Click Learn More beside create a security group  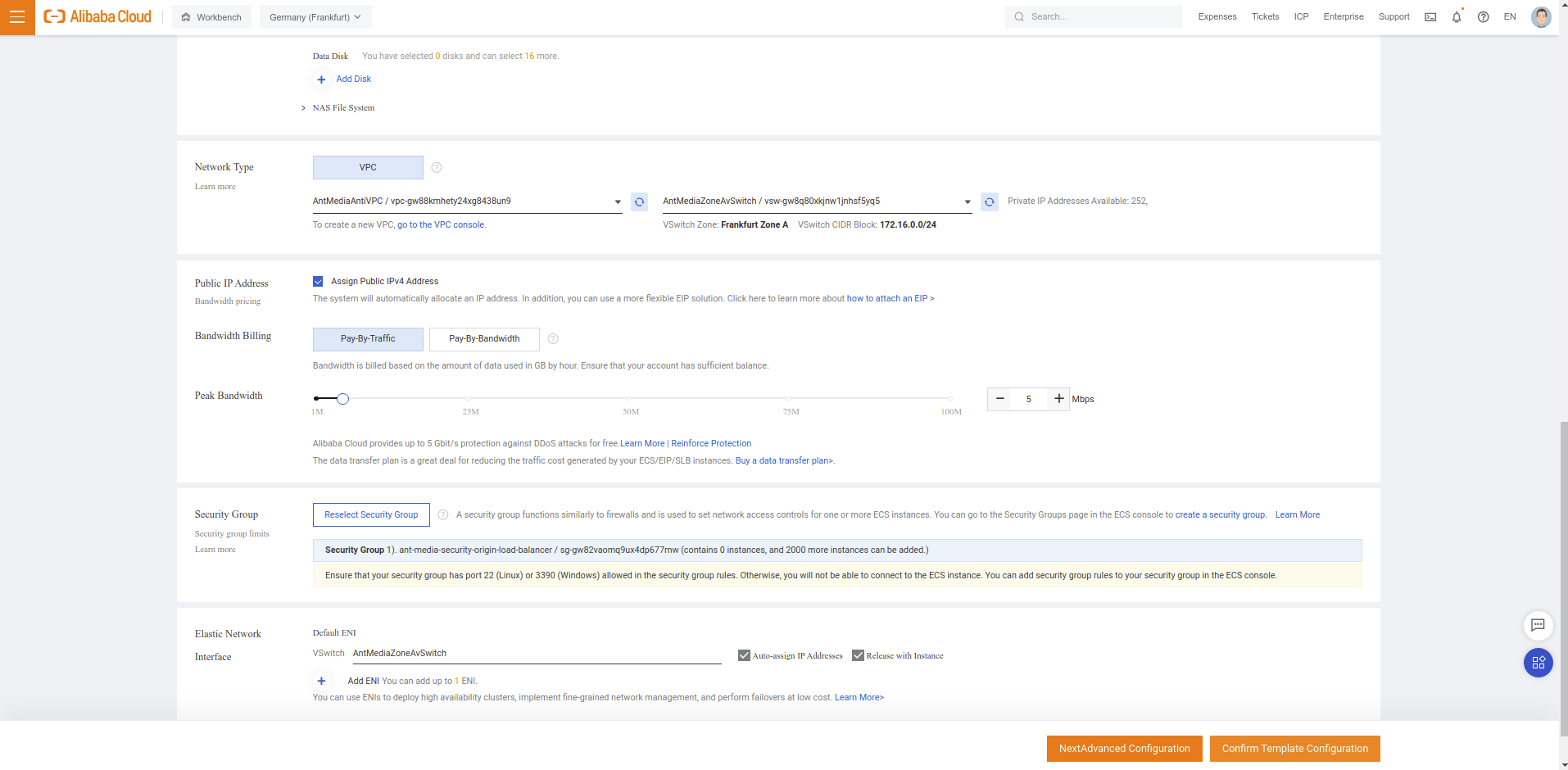click(x=1298, y=515)
